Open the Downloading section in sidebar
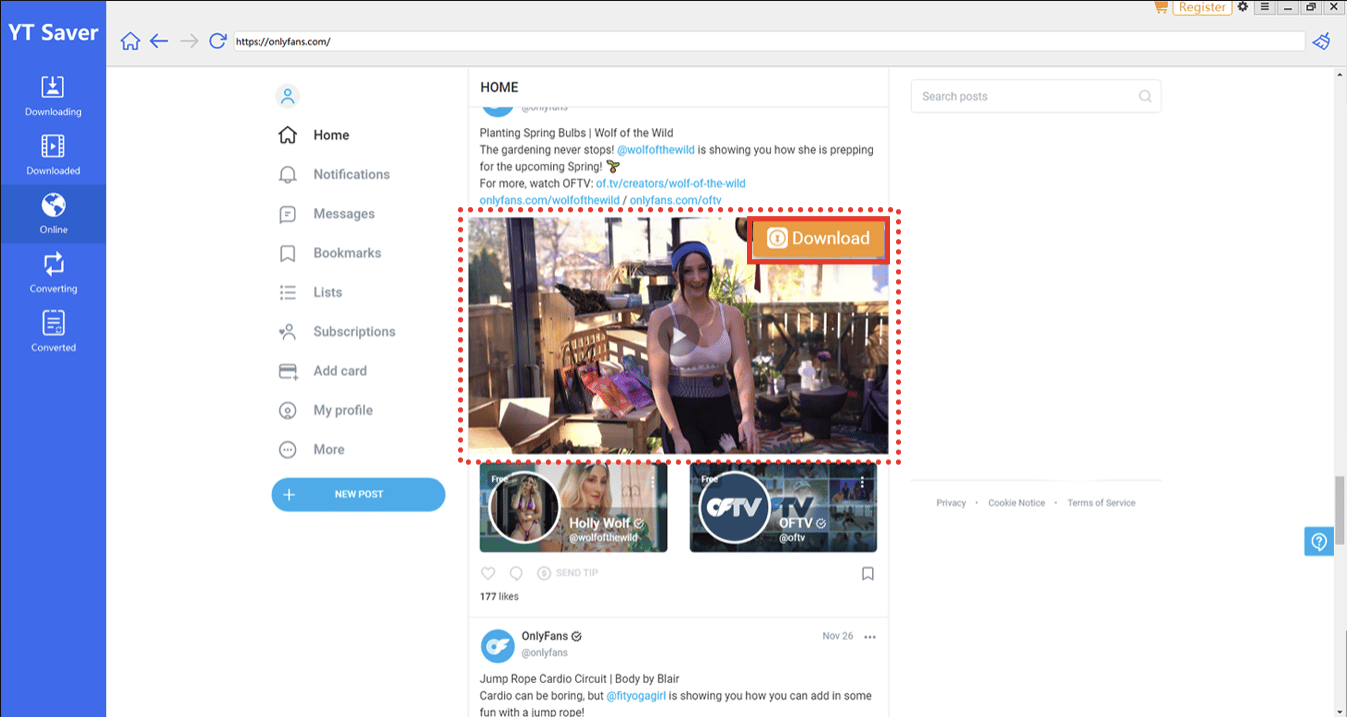1347x717 pixels. tap(53, 96)
